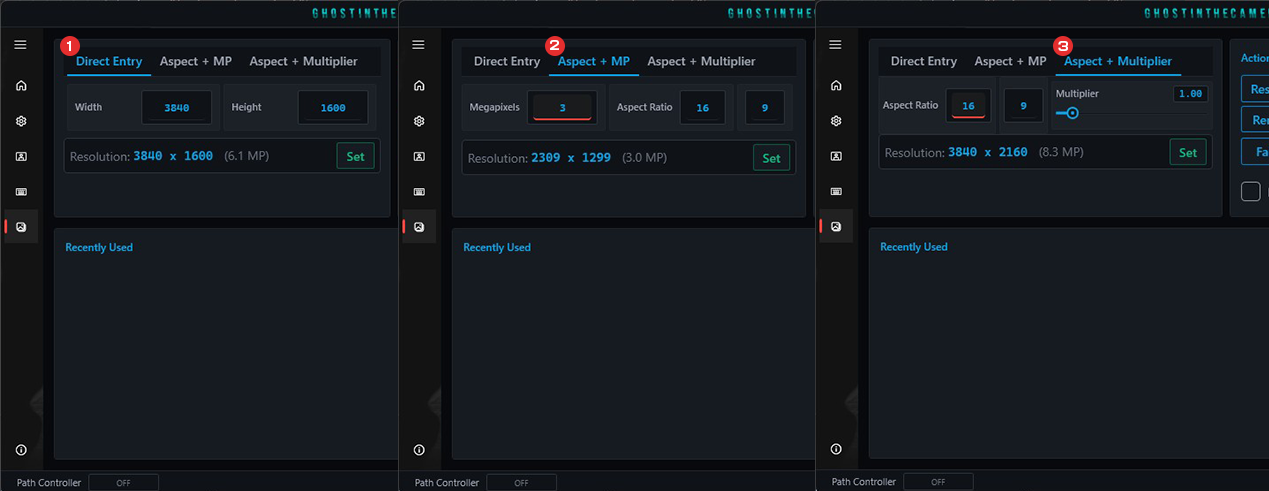This screenshot has height=491, width=1269.
Task: Open the keyboard bindings icon in the Direct Entry window
Action: 21,191
